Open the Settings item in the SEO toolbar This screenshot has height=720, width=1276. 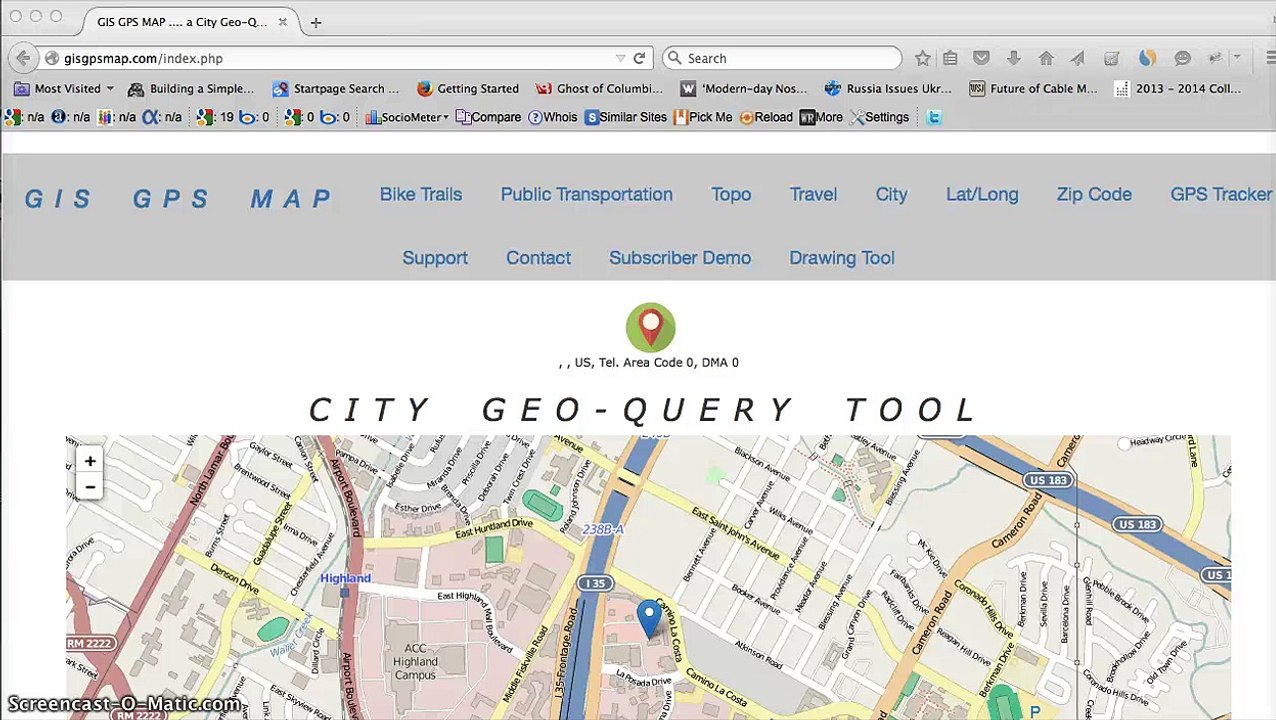pos(879,117)
